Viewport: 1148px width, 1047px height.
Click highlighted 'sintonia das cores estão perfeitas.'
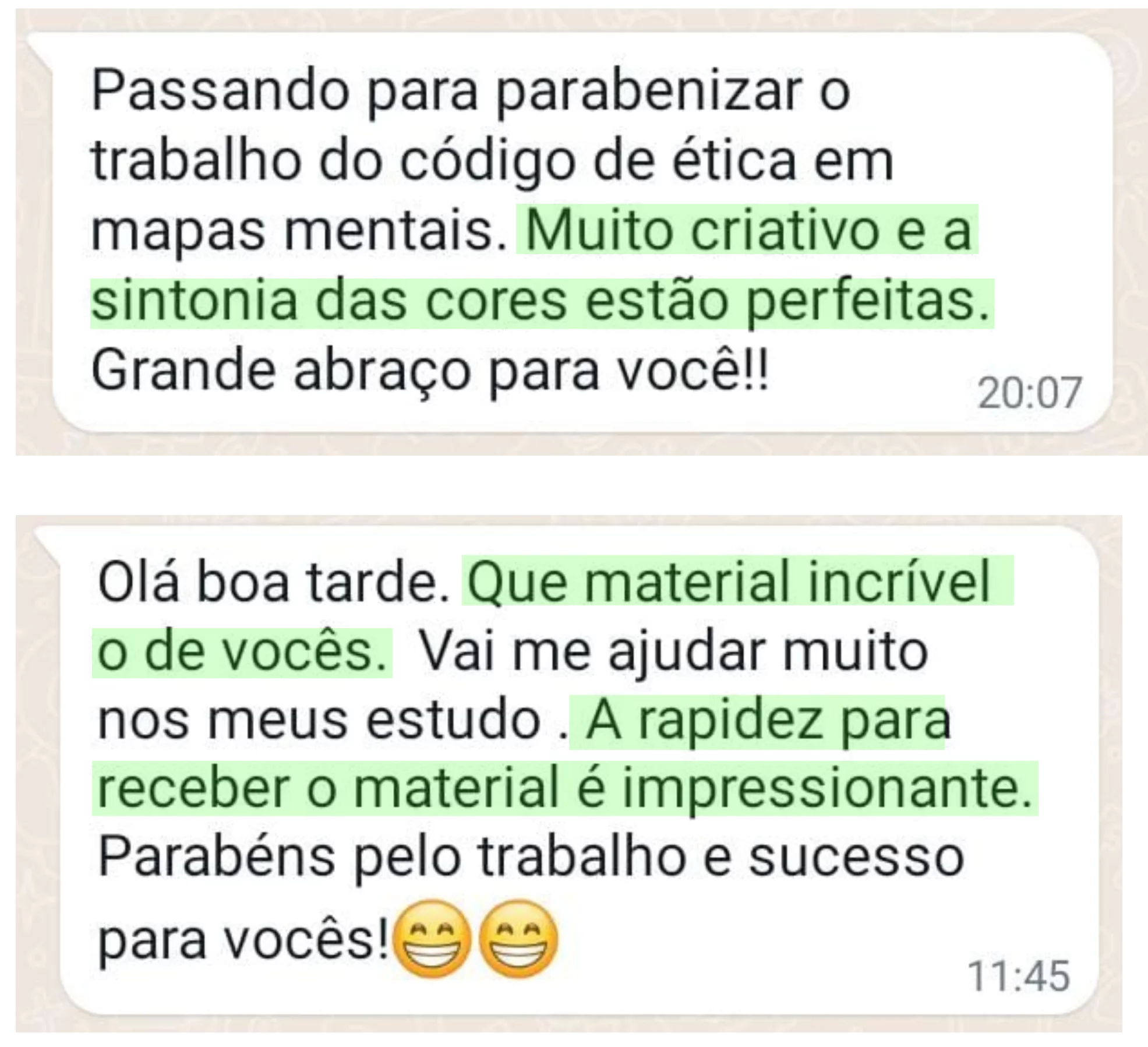point(542,302)
